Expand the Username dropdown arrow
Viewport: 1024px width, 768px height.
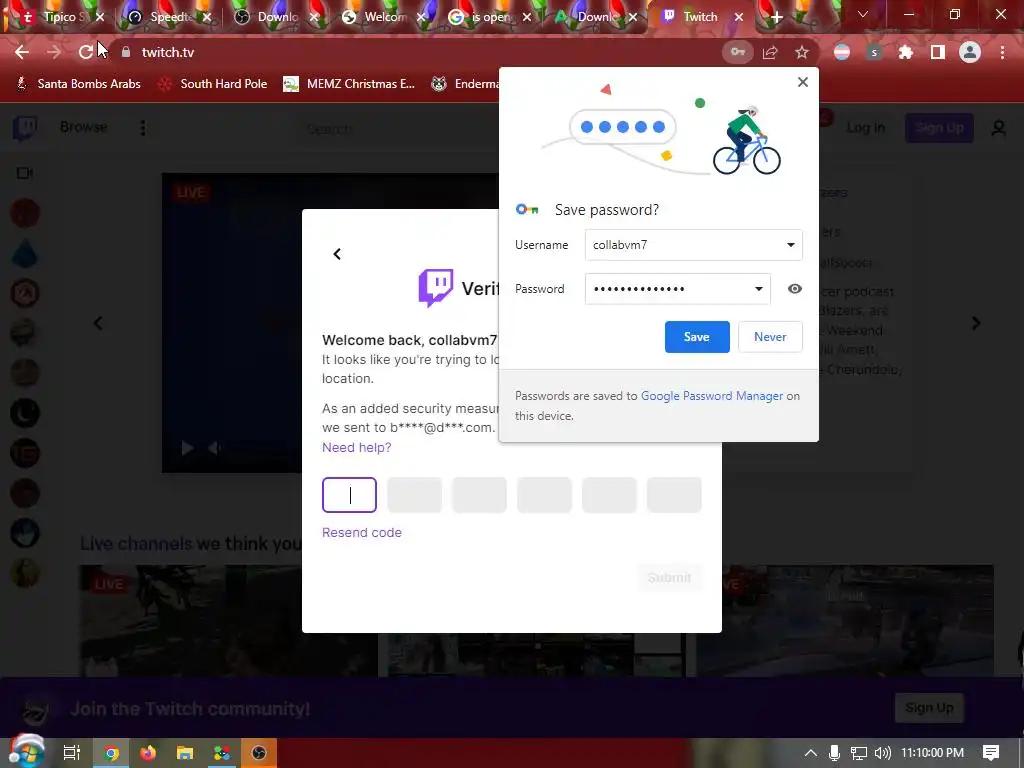(790, 245)
